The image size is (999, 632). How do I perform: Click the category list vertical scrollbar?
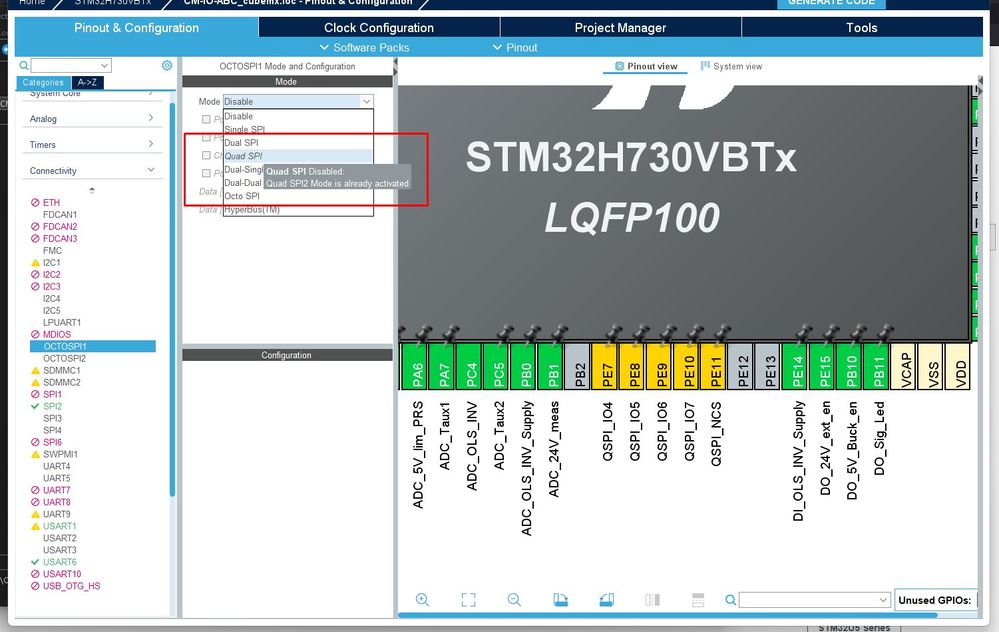(x=172, y=299)
